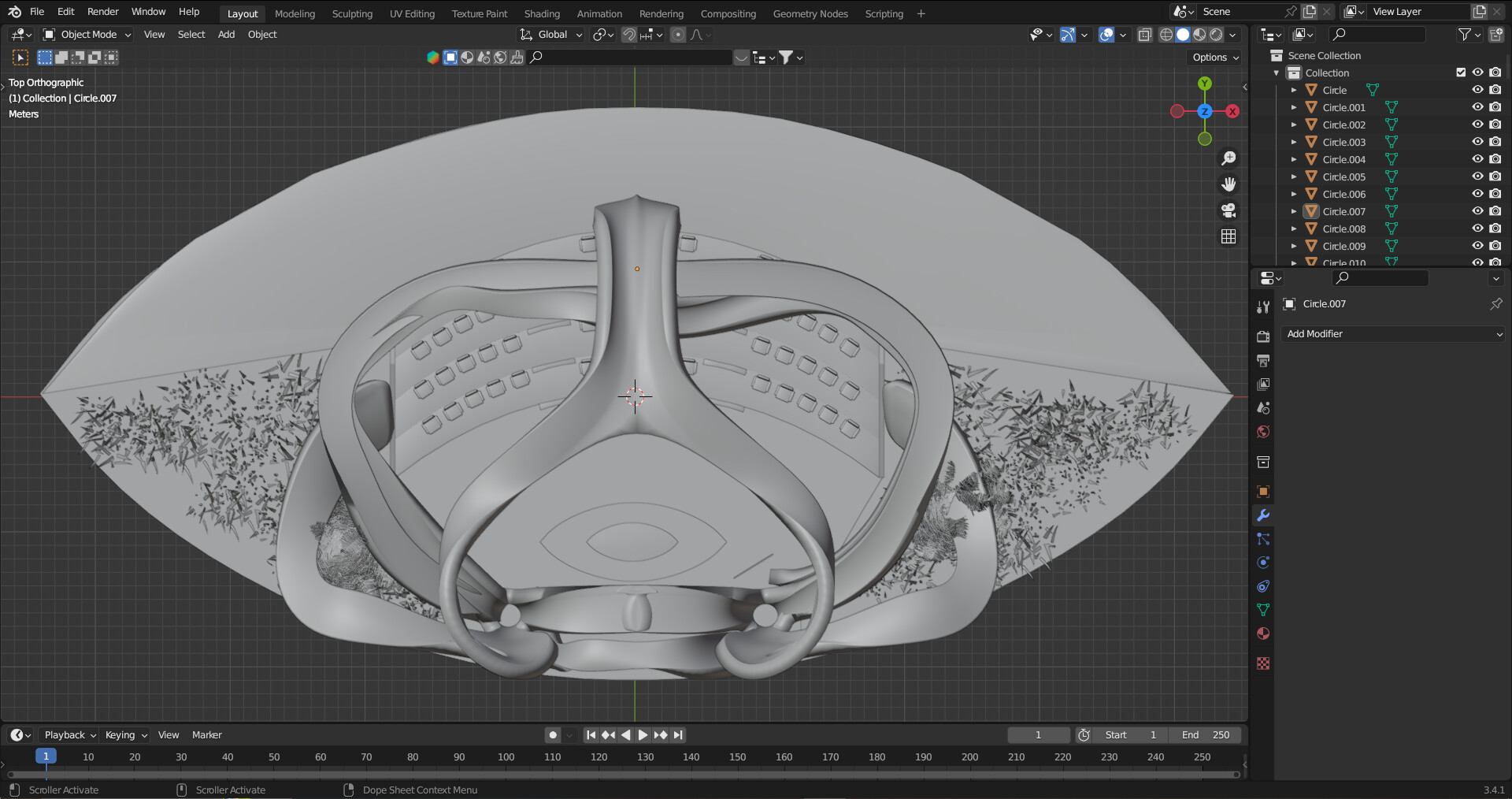Open the Render properties tab icon
This screenshot has height=799, width=1512.
pos(1263,336)
